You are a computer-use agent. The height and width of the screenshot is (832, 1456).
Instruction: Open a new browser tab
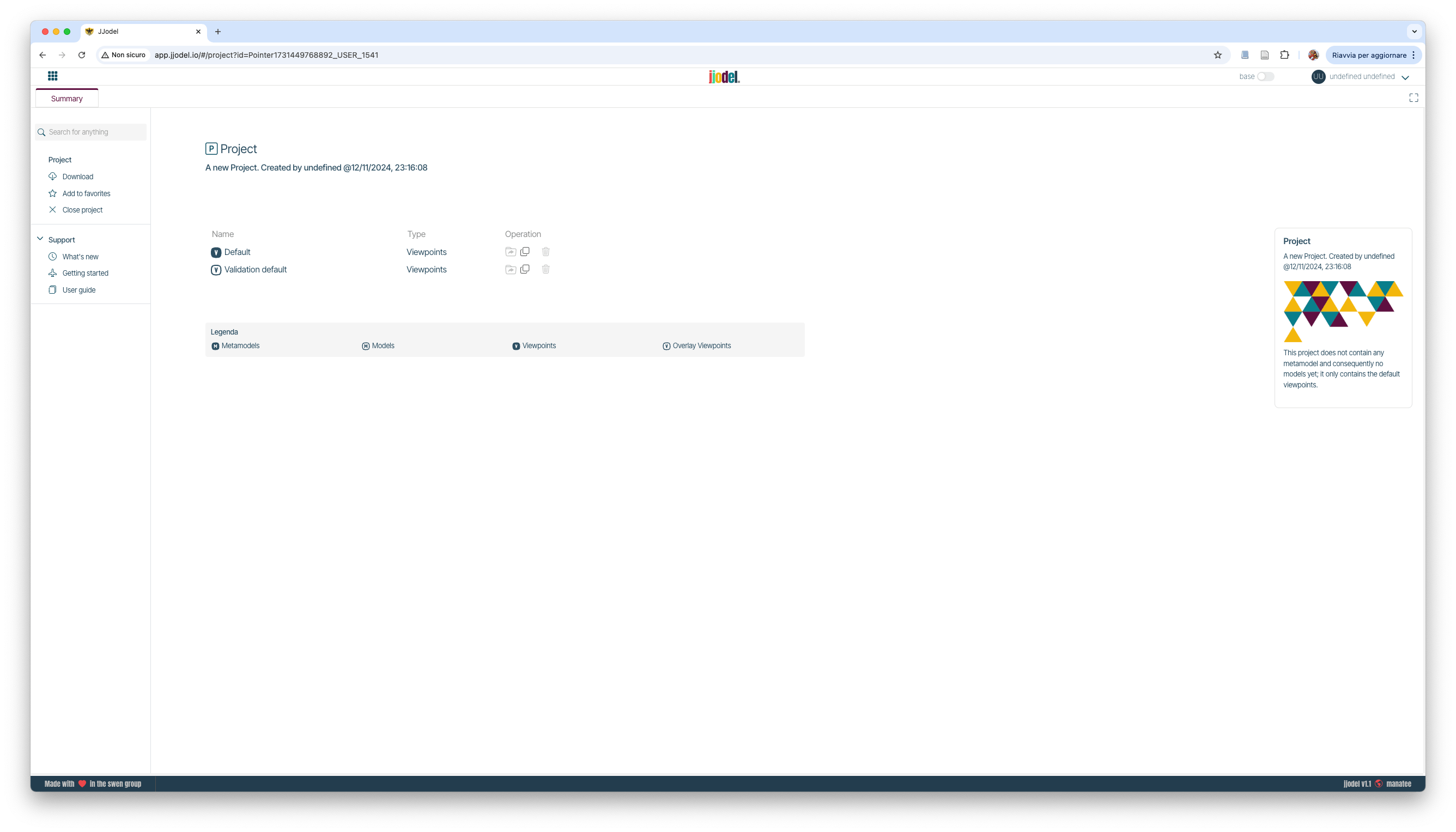[218, 32]
